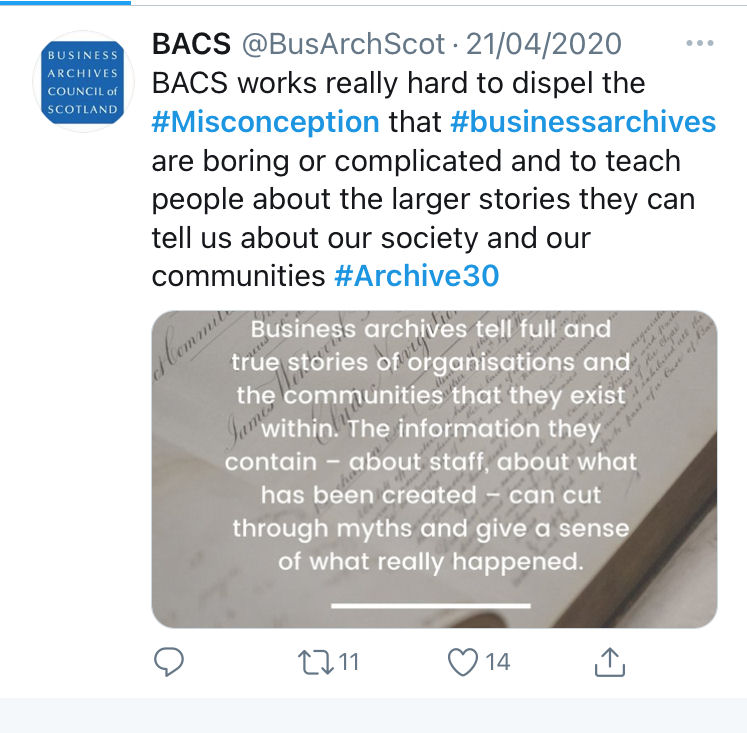Click the blue loading progress bar at top
The image size is (747, 733).
coord(65,2)
